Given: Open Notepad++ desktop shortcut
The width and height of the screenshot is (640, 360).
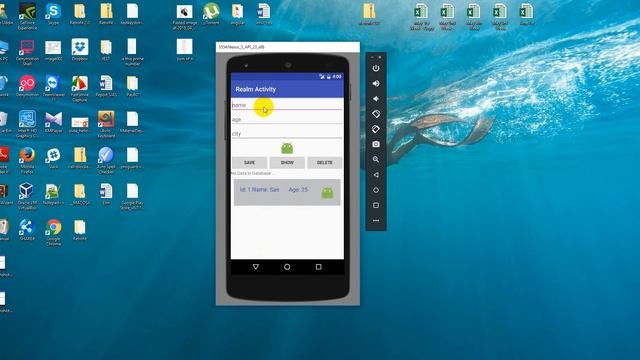Looking at the screenshot, I should [53, 194].
